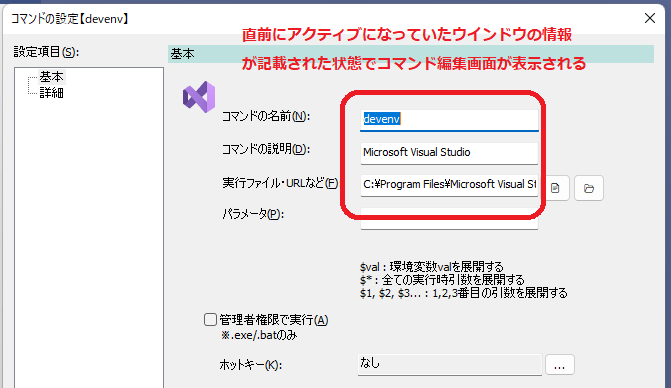
Task: Open hotkey settings with the ... button
Action: point(559,365)
